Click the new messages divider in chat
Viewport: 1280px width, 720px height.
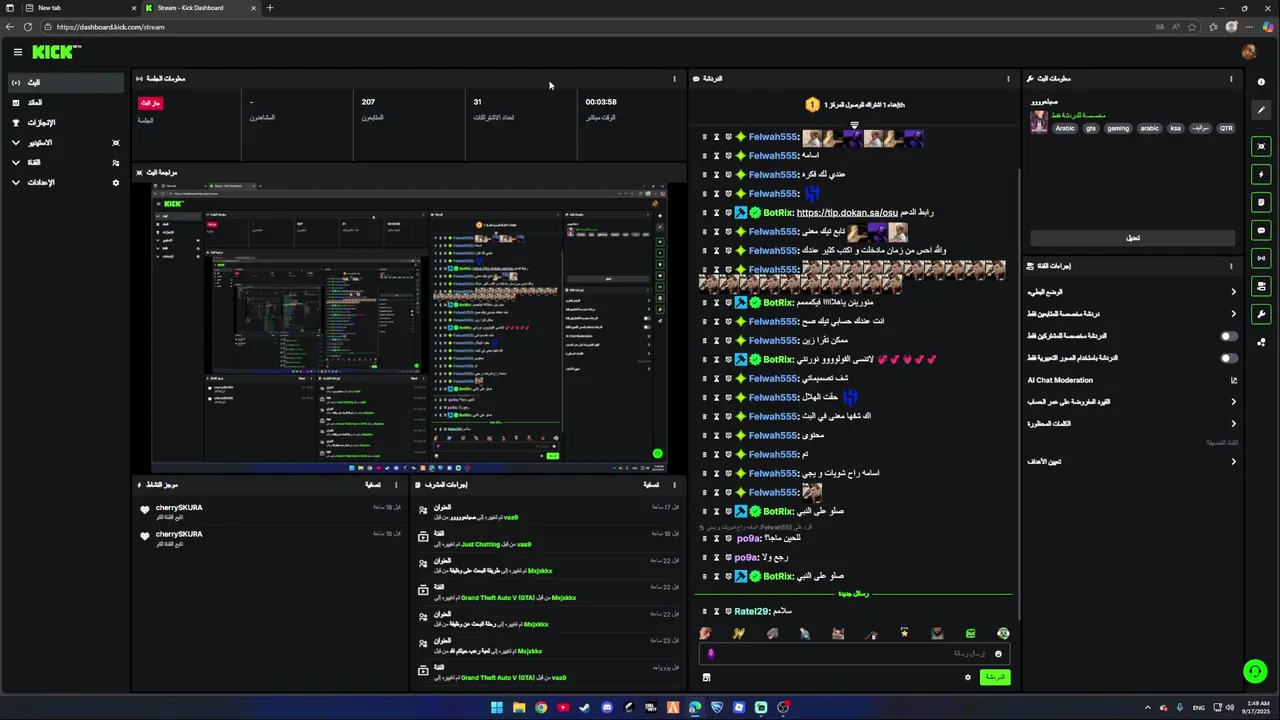854,594
